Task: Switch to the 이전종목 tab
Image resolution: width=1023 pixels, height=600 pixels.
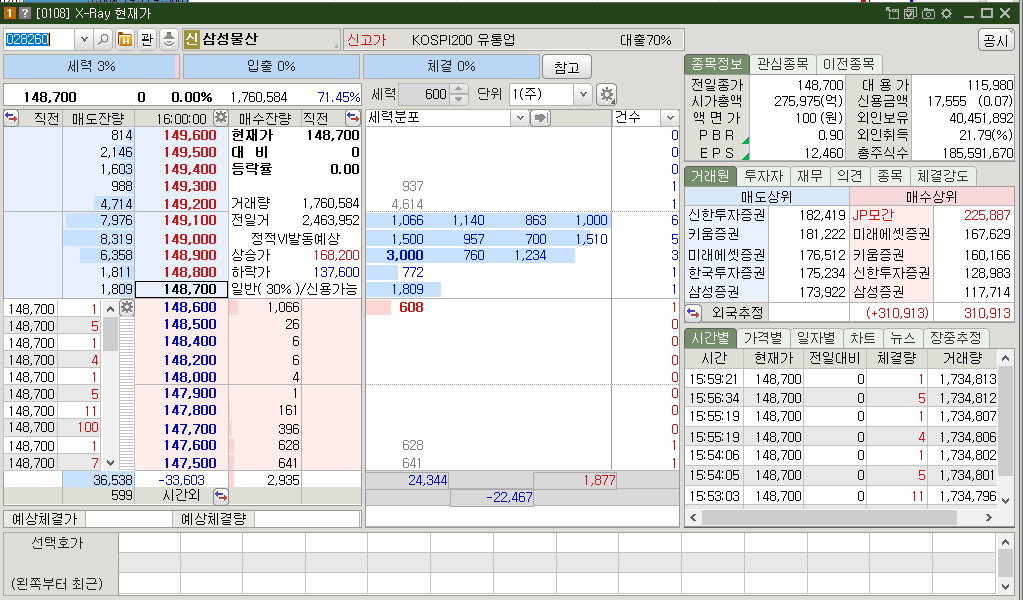Action: 848,64
